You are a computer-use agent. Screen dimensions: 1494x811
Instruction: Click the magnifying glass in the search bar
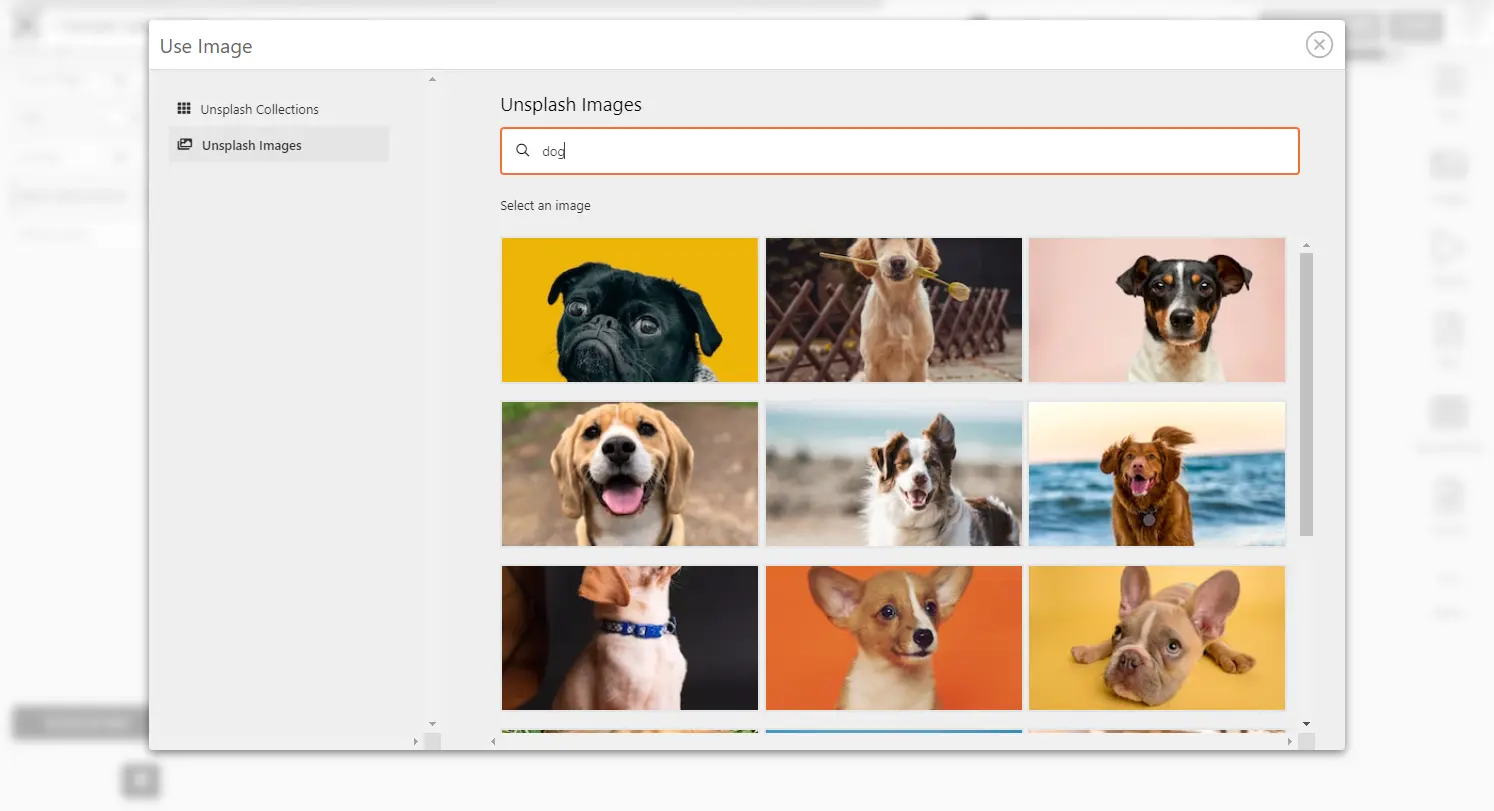522,150
